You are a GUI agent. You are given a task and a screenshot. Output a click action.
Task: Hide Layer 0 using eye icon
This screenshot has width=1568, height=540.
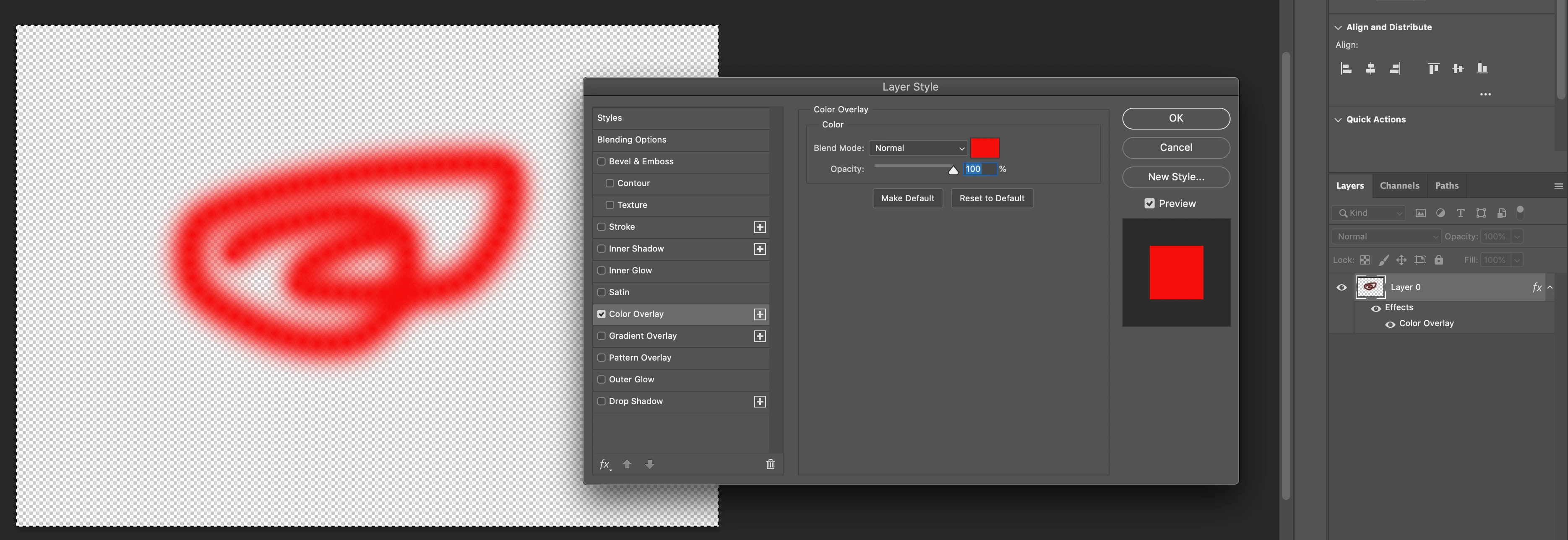(x=1341, y=288)
